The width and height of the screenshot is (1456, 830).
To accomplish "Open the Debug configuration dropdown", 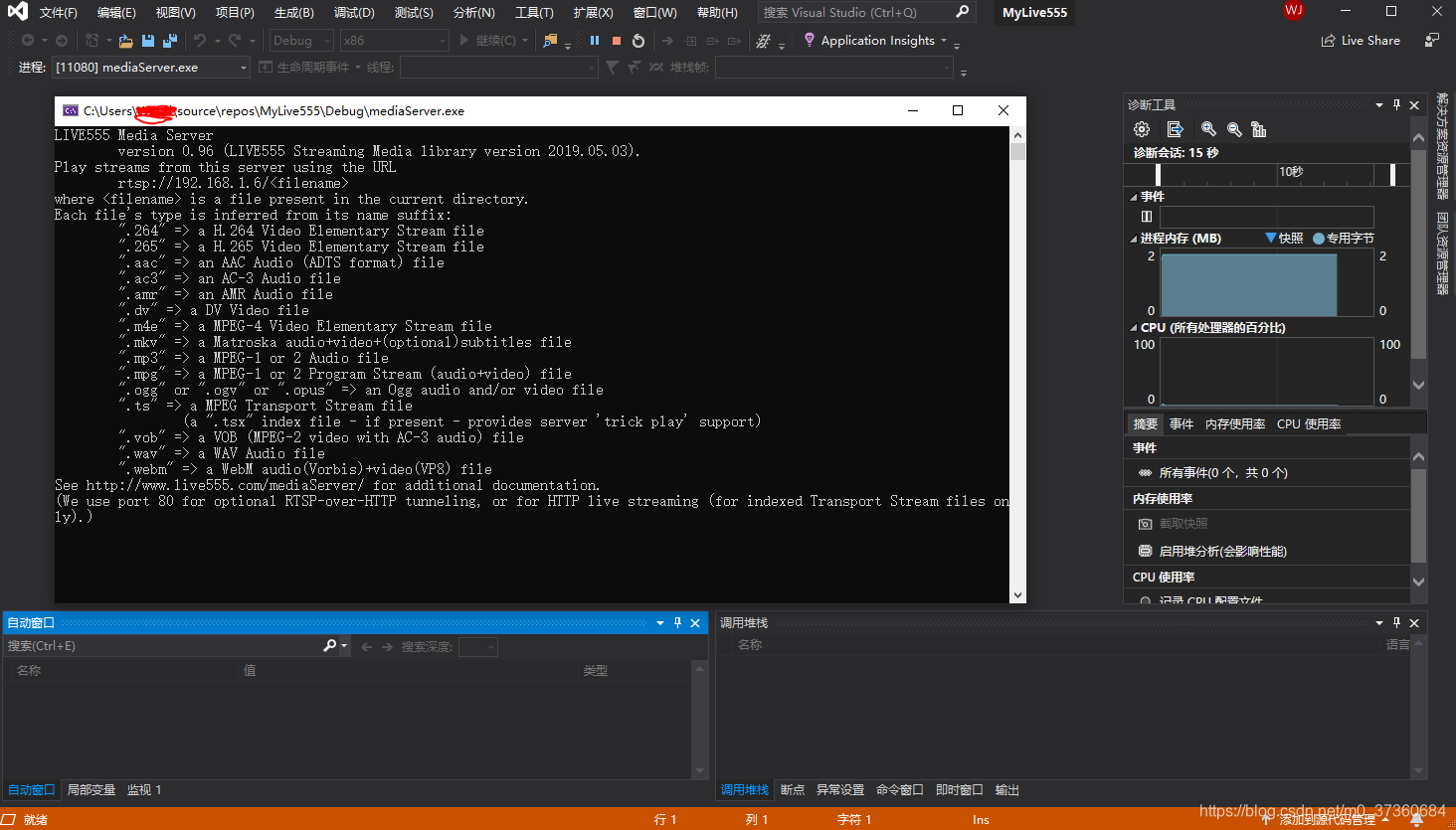I will click(x=301, y=41).
